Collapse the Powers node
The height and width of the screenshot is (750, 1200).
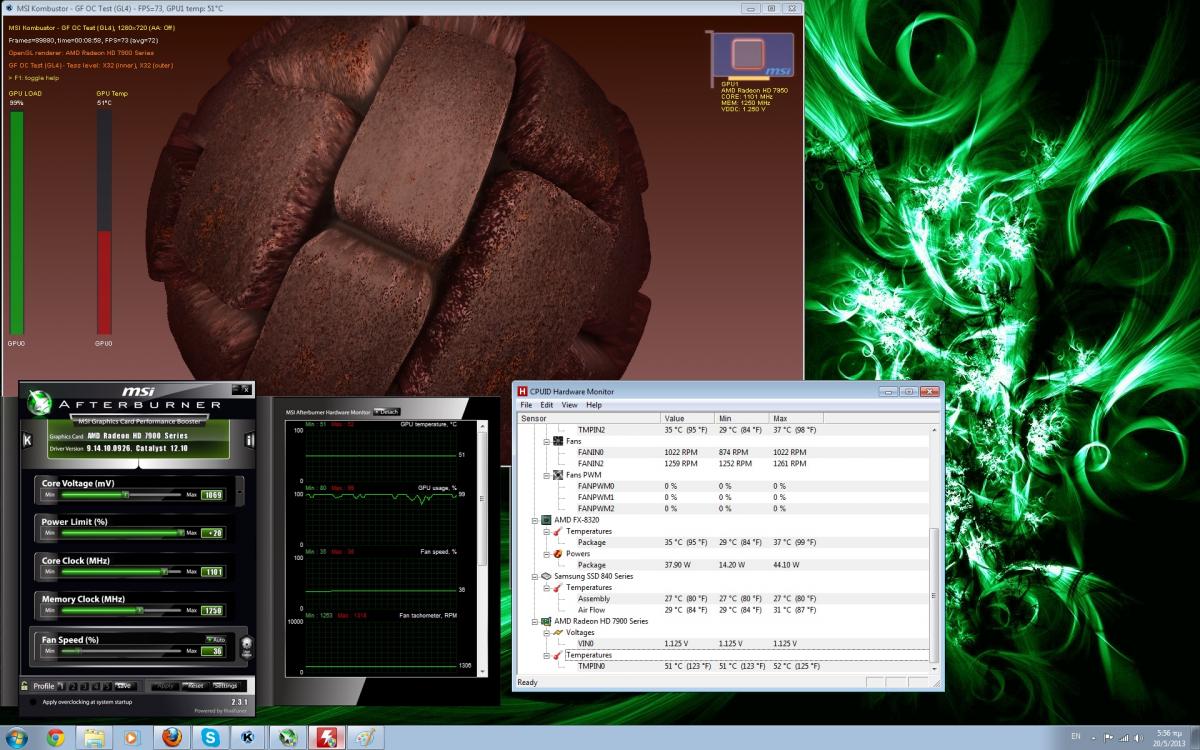point(547,553)
